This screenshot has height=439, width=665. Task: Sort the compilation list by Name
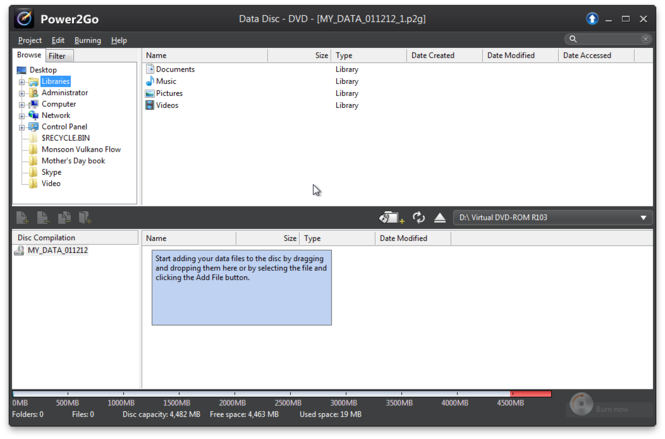coord(189,238)
